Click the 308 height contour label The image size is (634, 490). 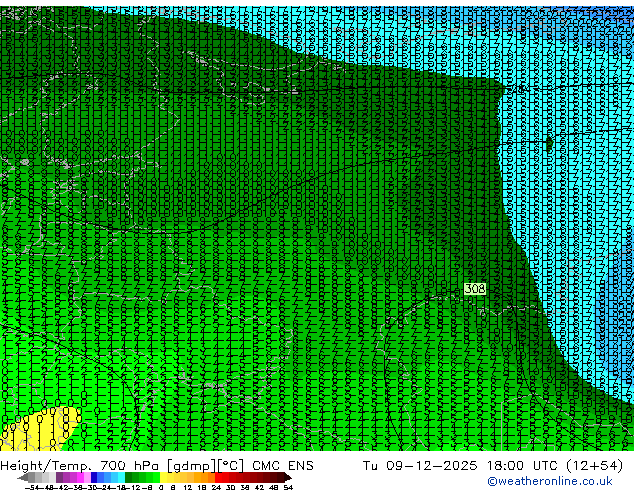tap(475, 289)
